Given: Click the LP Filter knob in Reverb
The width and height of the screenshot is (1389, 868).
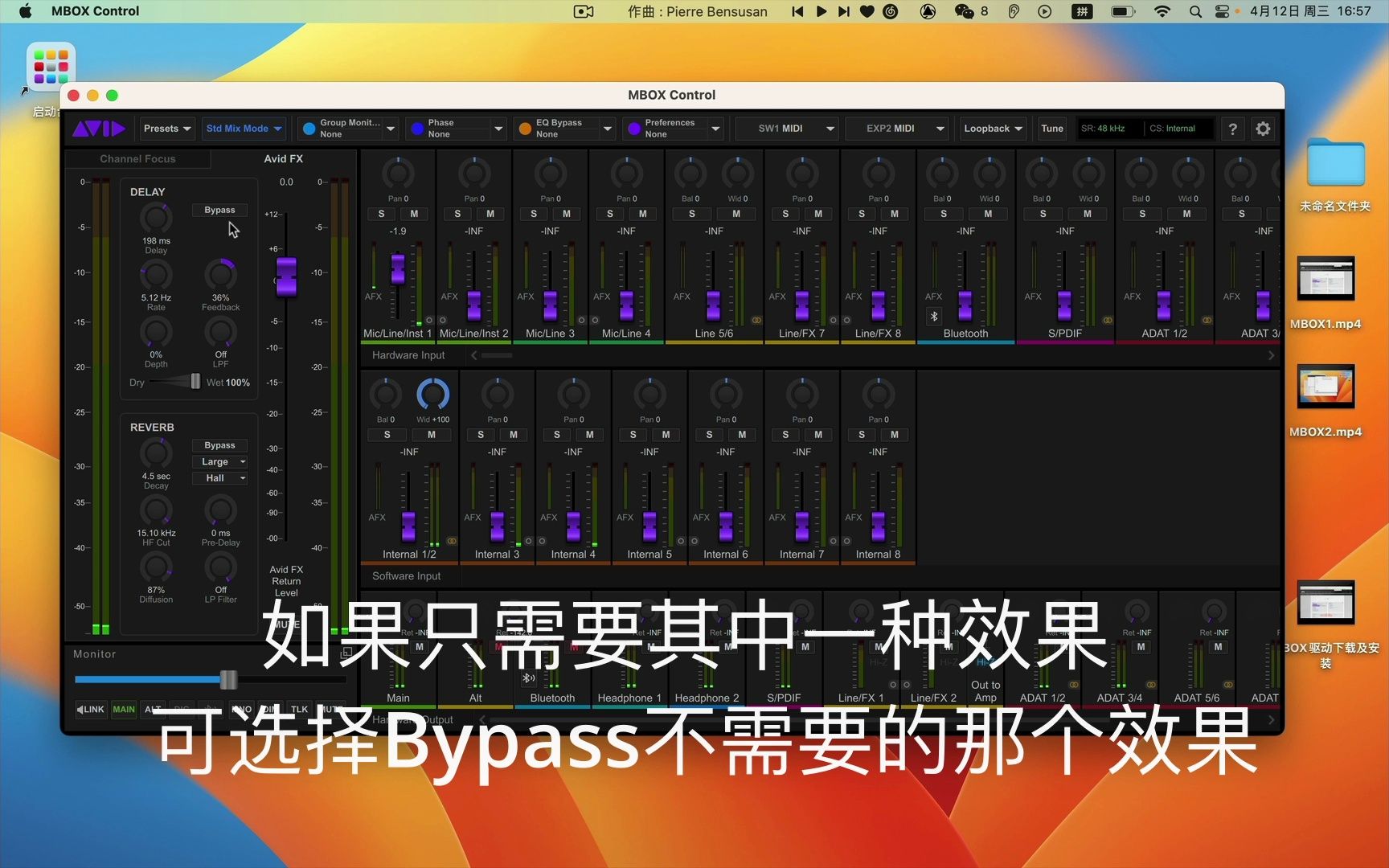Looking at the screenshot, I should [220, 567].
